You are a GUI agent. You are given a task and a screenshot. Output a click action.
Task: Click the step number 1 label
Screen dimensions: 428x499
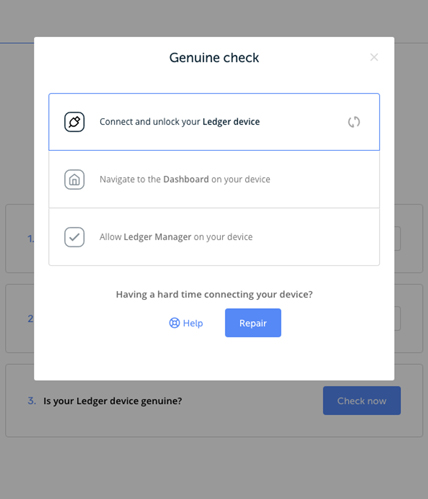[31, 239]
